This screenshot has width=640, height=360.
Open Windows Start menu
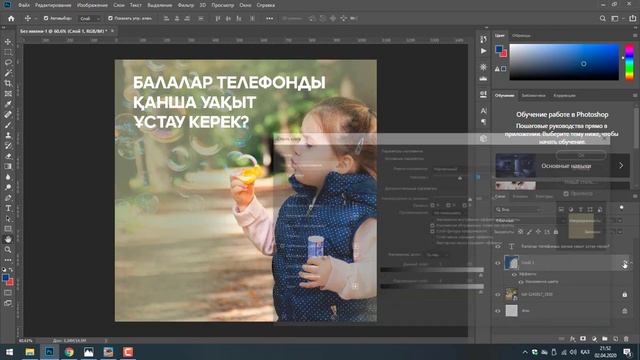(9, 352)
